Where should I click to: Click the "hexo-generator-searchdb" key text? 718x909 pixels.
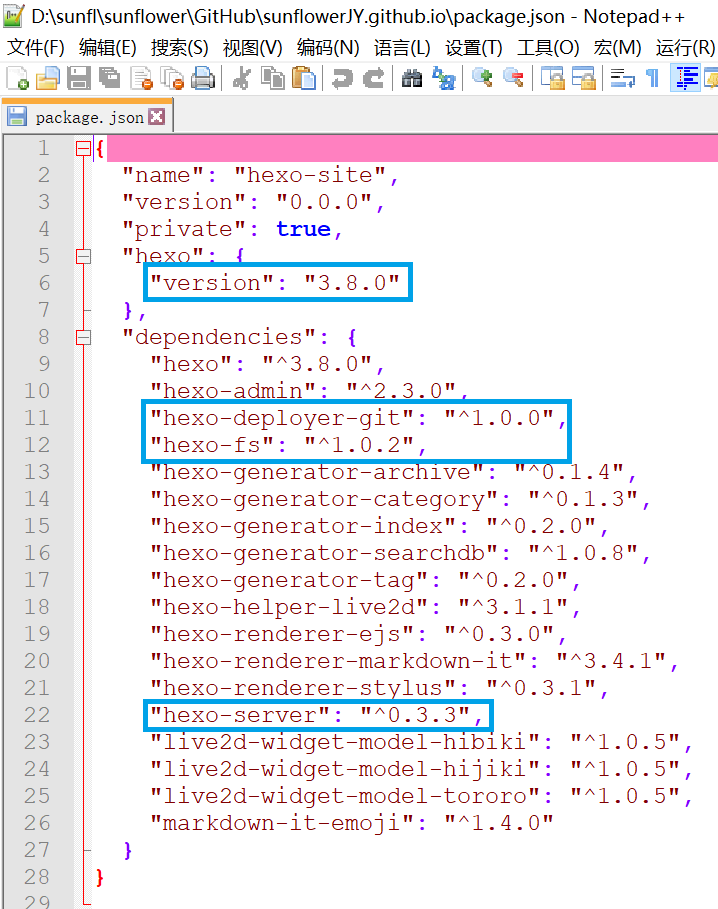[x=324, y=553]
